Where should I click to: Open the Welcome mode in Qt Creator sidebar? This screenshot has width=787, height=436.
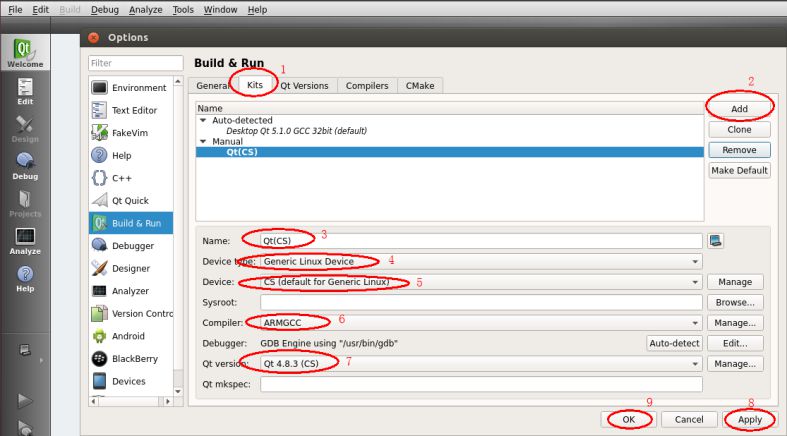click(x=25, y=53)
